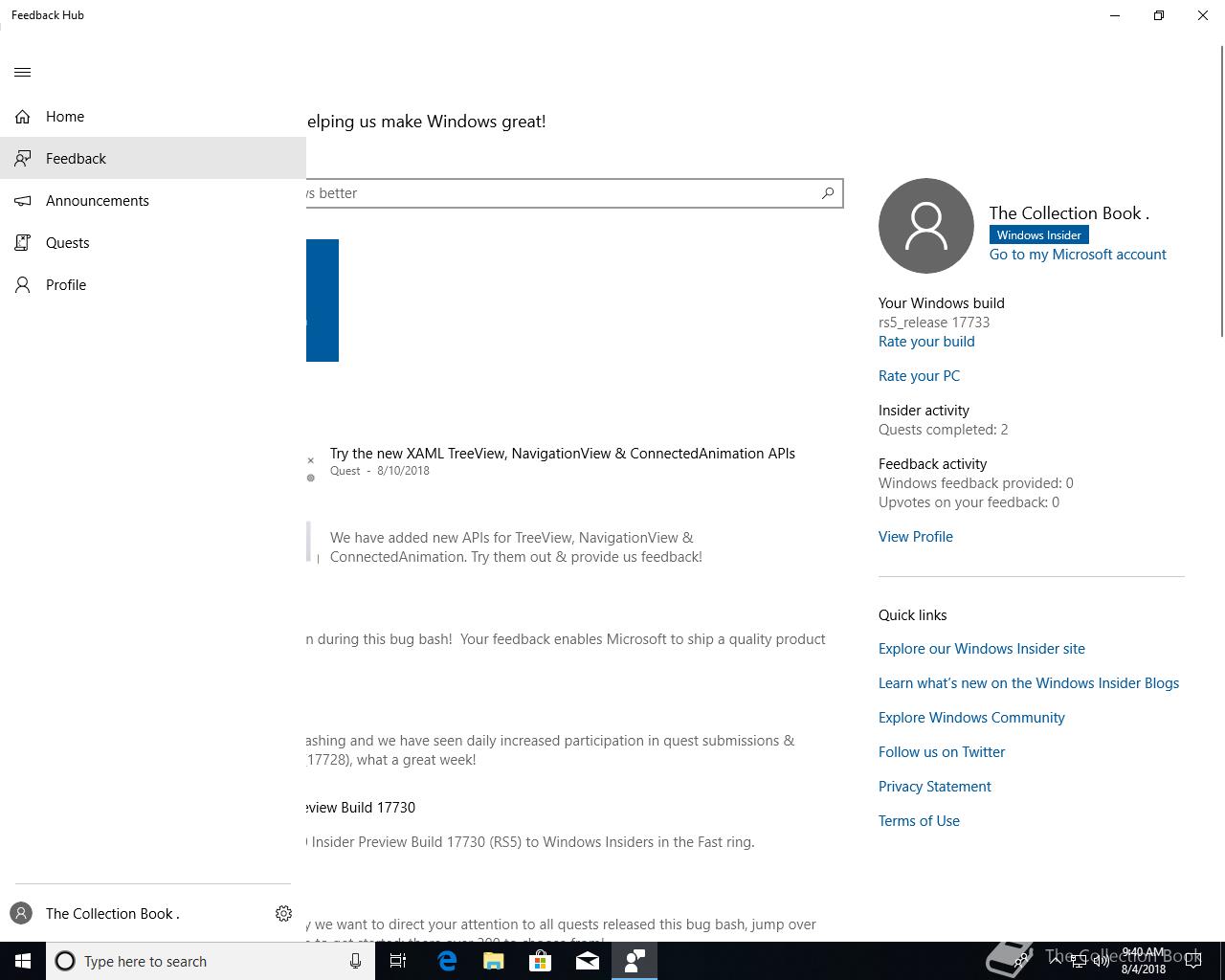Open Go to my Microsoft account link
Screen dimensions: 1225x980
(1078, 255)
